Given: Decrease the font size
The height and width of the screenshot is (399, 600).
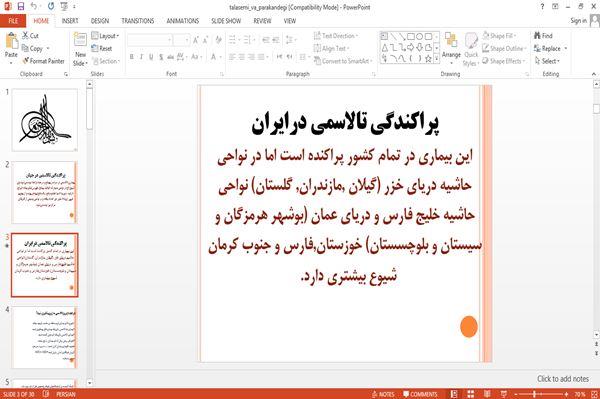Looking at the screenshot, I should [205, 40].
